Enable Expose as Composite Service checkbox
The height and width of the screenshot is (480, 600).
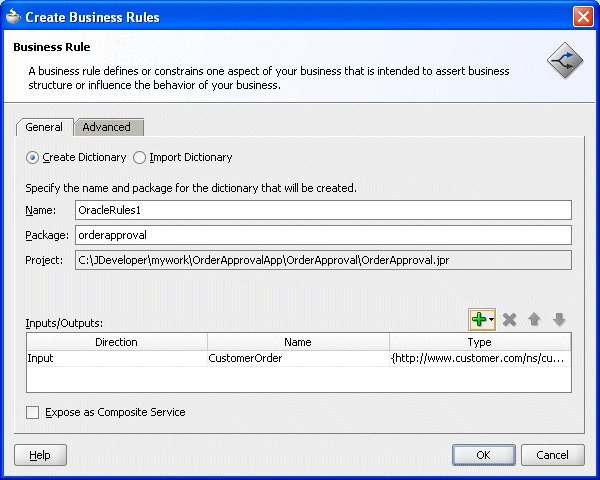(x=33, y=413)
